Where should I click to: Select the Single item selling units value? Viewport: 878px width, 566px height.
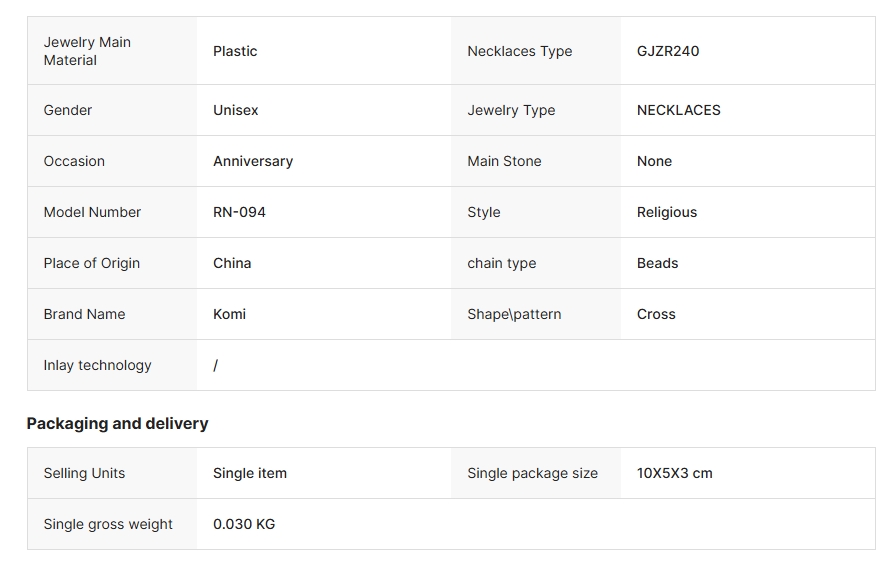tap(250, 473)
